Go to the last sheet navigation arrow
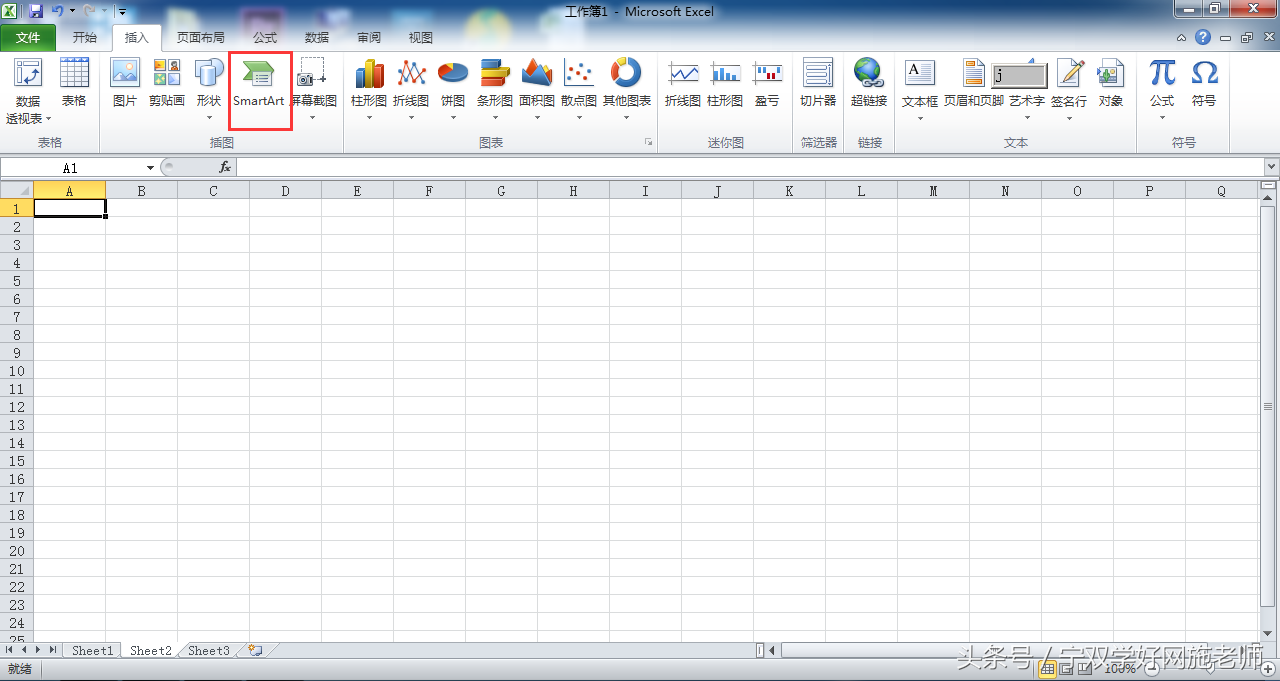Image resolution: width=1280 pixels, height=681 pixels. 53,650
